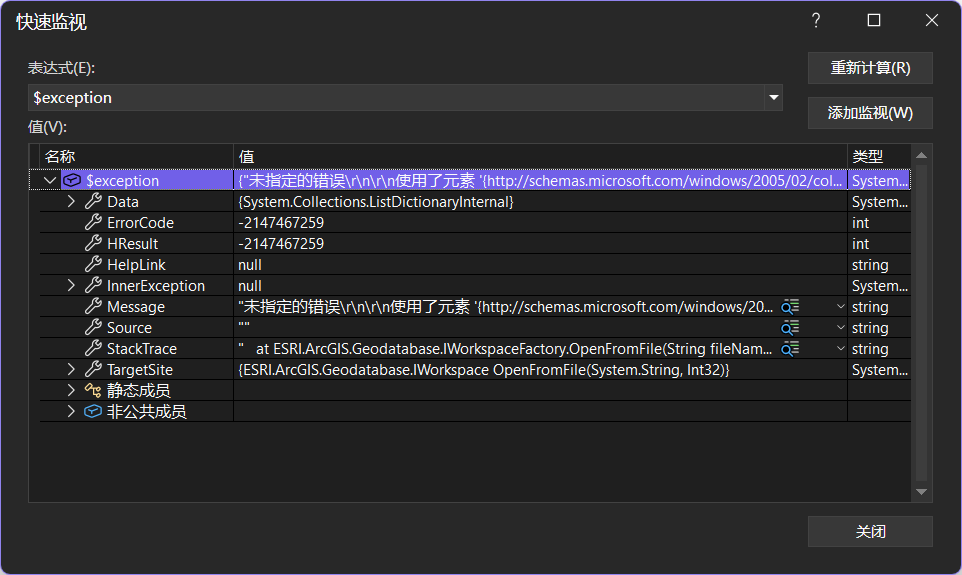Open the expression history dropdown
This screenshot has height=575, width=962.
[774, 98]
